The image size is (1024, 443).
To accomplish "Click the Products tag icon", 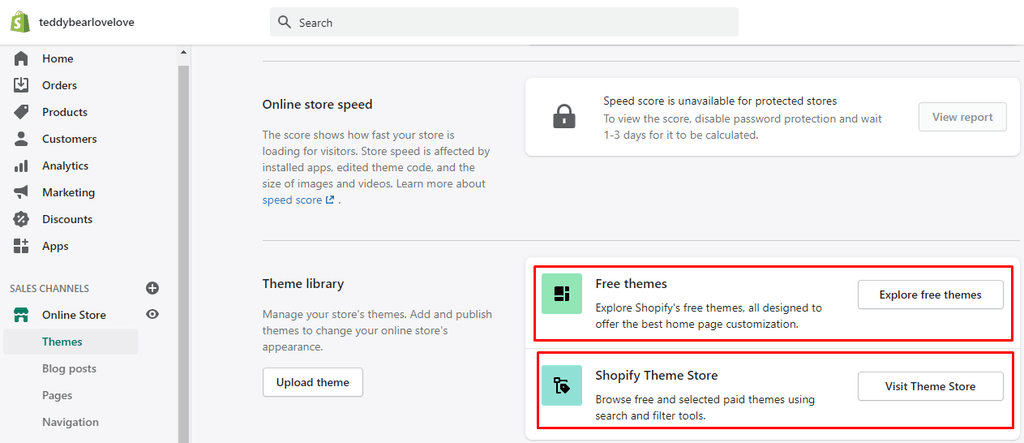I will (x=21, y=112).
